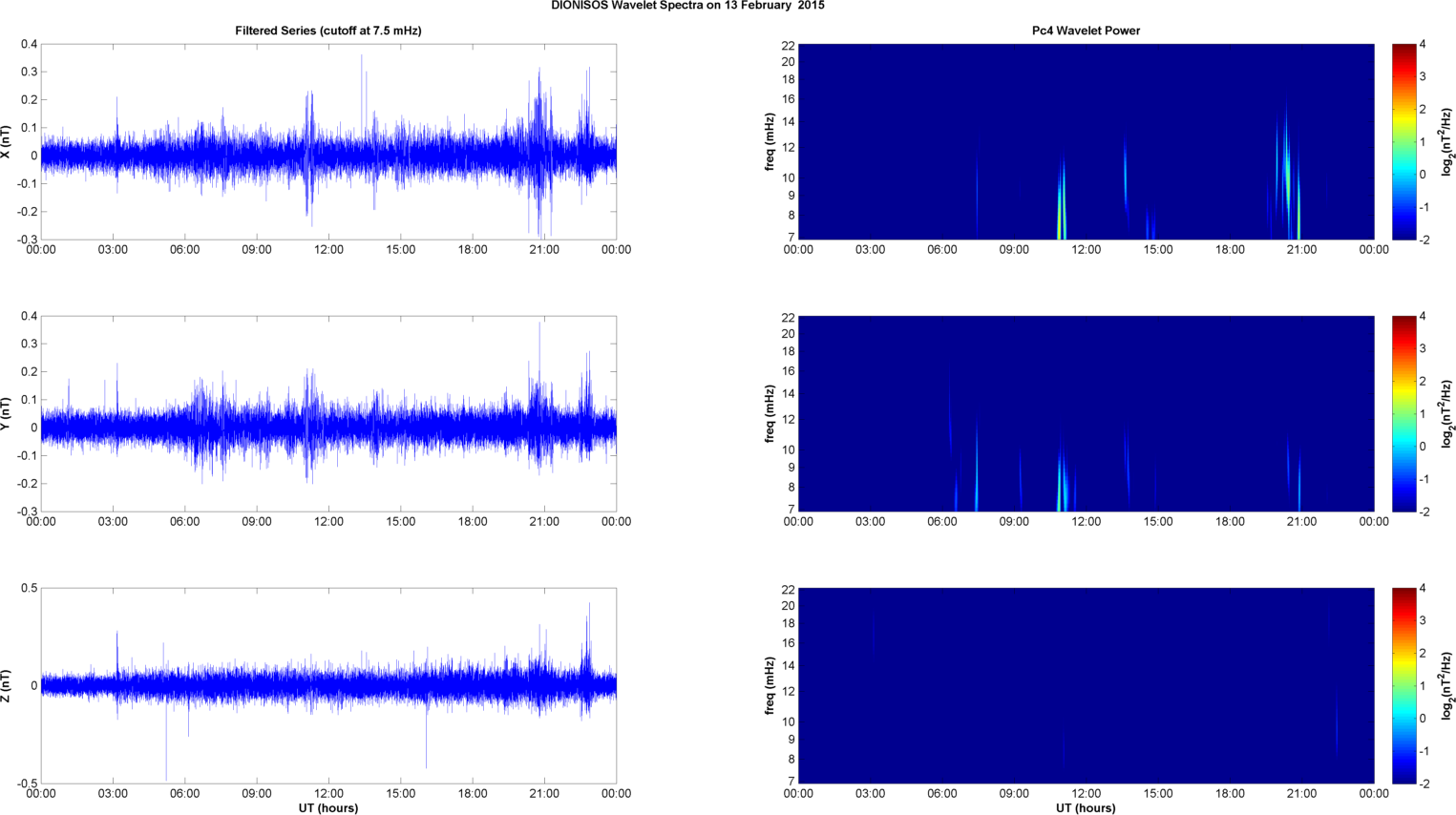Click the bottom spectrogram color bar

coord(1403,685)
